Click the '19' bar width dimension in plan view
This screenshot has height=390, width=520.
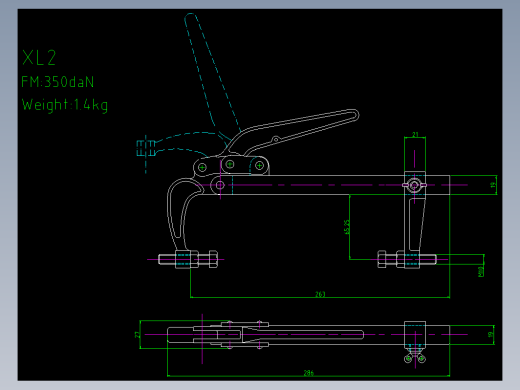[x=490, y=334]
